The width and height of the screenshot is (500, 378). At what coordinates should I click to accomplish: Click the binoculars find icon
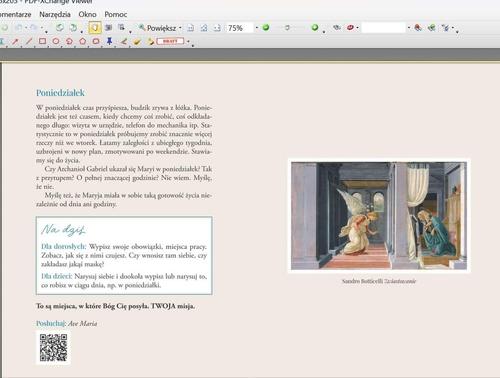337,28
